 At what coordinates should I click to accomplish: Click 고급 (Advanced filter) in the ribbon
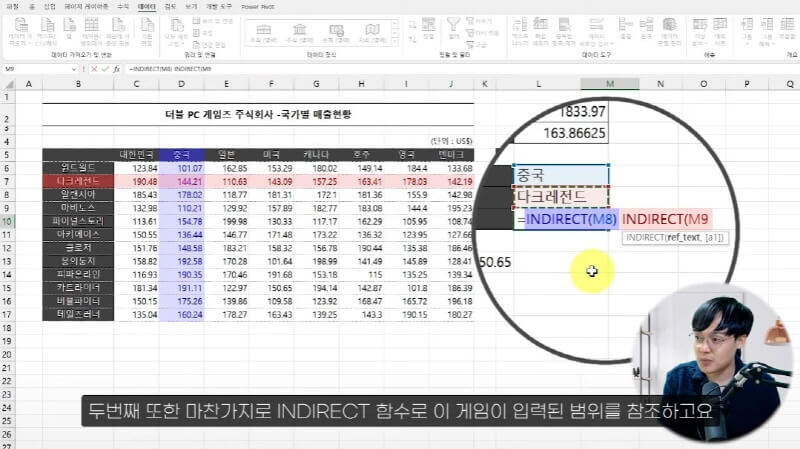(478, 45)
